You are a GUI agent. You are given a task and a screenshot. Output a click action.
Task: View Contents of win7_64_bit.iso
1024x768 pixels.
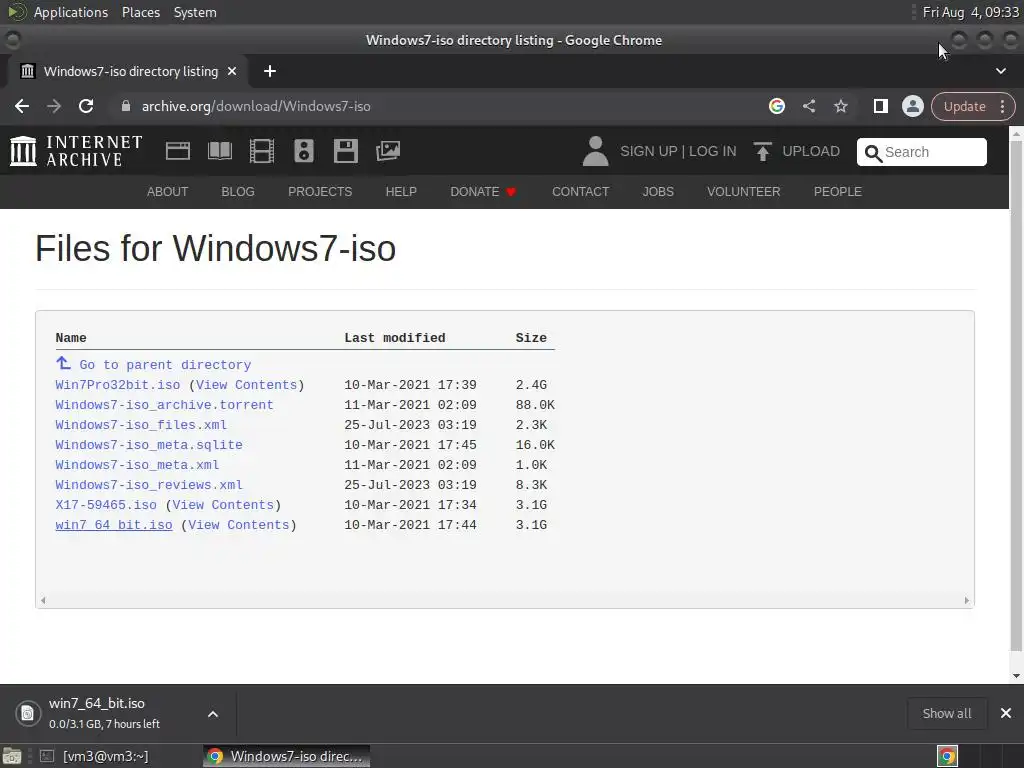click(x=239, y=525)
